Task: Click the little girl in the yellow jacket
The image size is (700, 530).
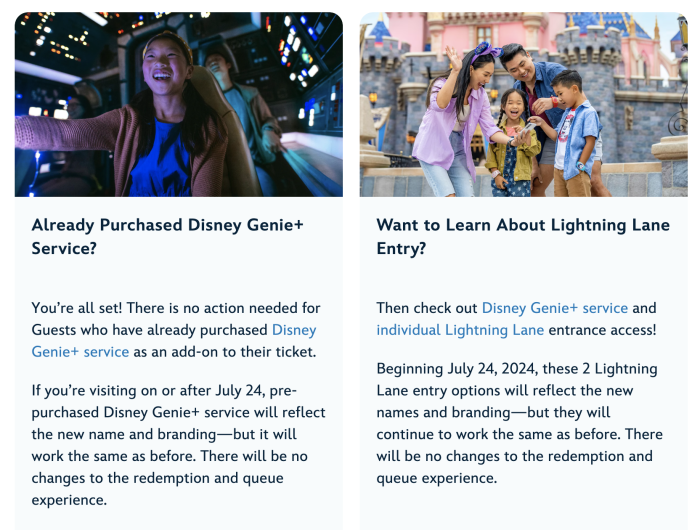Action: [513, 145]
